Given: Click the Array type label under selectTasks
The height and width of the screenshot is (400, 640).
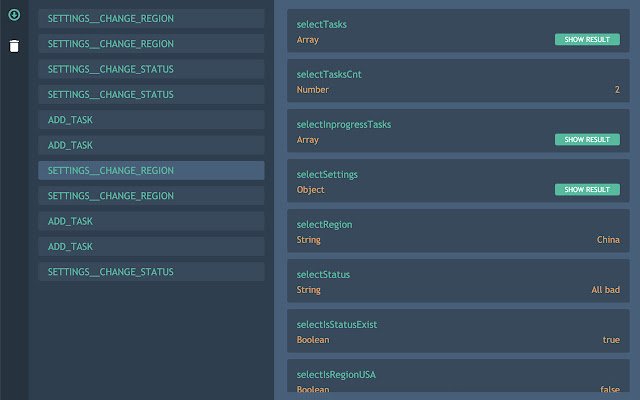Looking at the screenshot, I should pos(308,40).
